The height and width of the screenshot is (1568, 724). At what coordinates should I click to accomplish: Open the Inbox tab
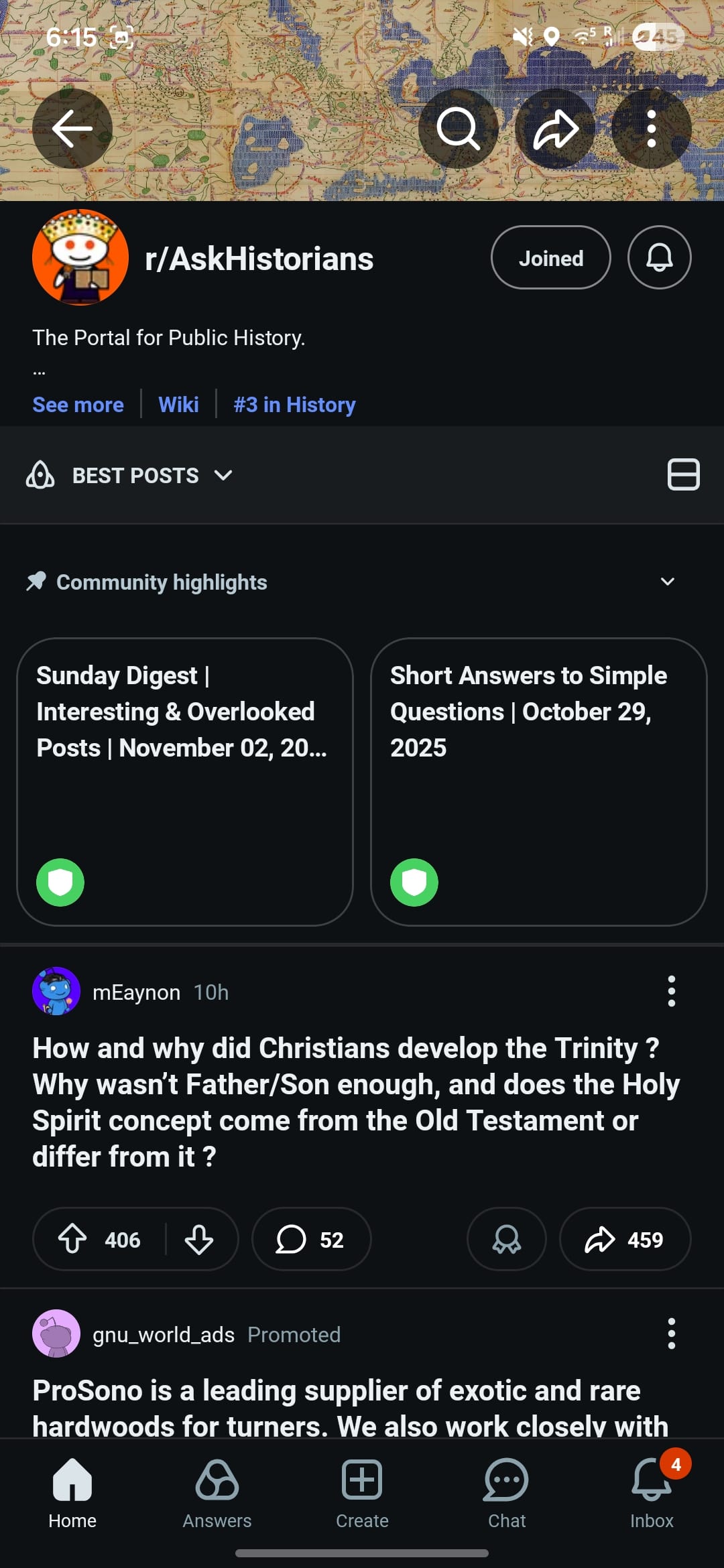point(652,1494)
